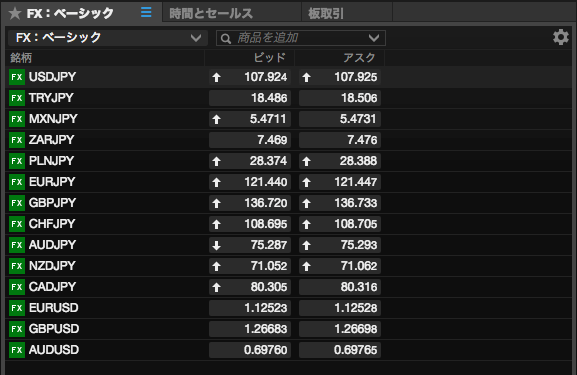Click the FX icon for EURUSD
Viewport: 577px width, 375px height.
[x=17, y=308]
